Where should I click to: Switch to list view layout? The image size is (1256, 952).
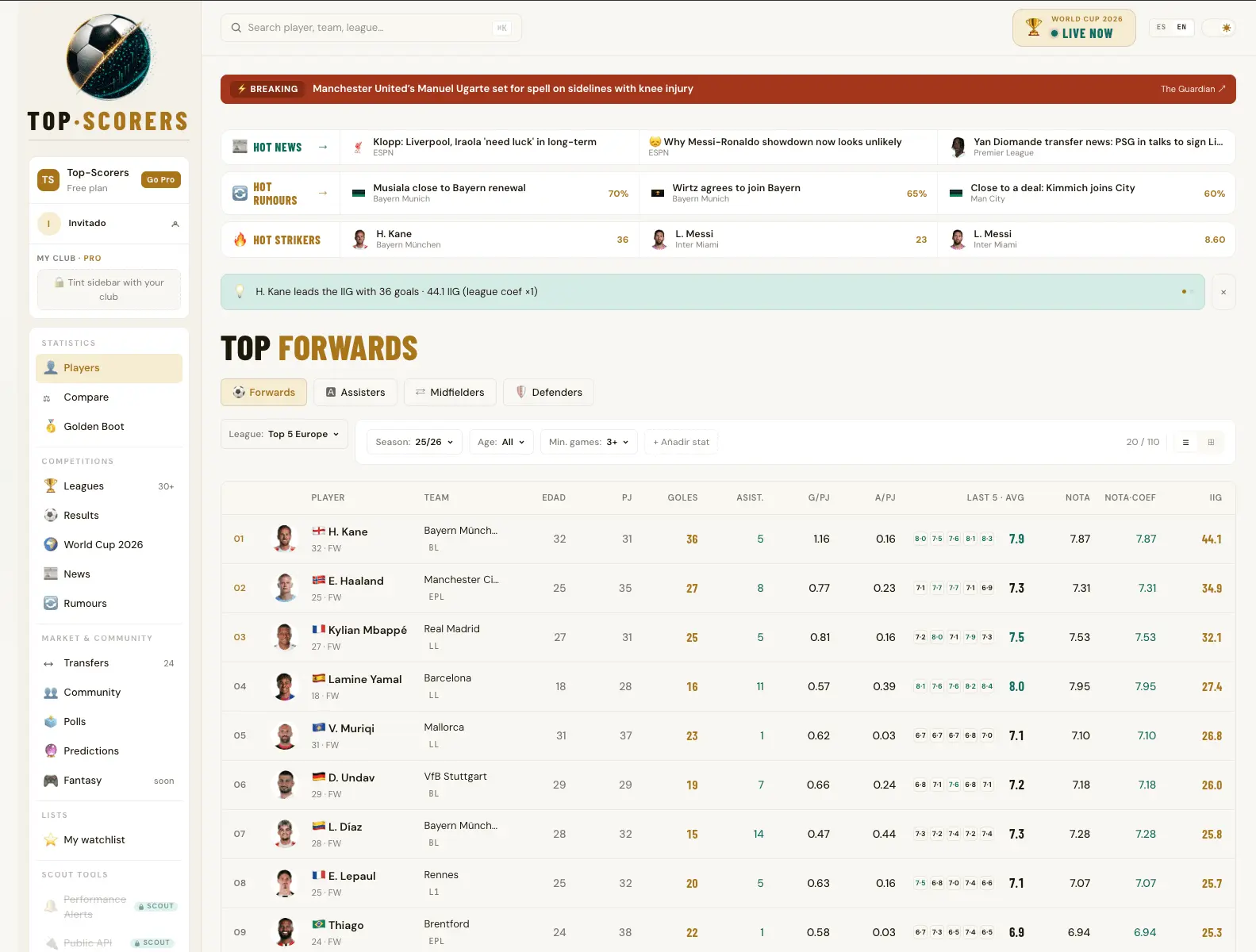coord(1185,443)
